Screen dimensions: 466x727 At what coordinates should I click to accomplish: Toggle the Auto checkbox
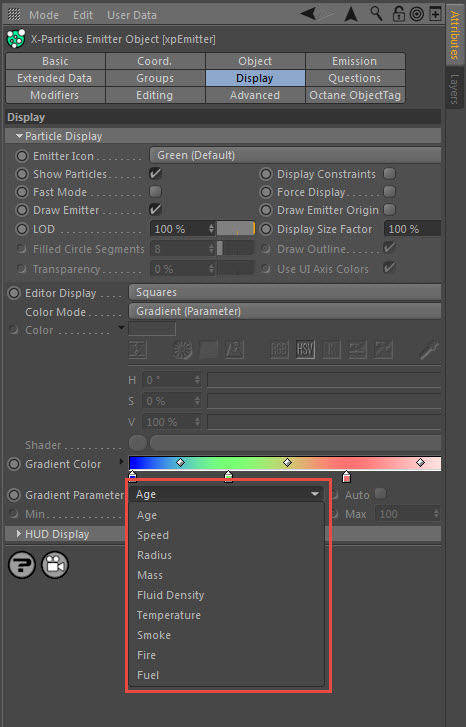381,494
